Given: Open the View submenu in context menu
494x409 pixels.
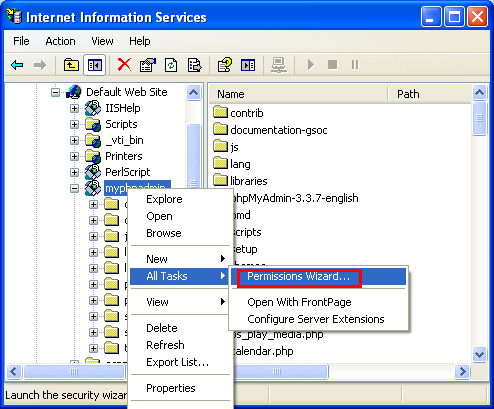Looking at the screenshot, I should pyautogui.click(x=180, y=302).
